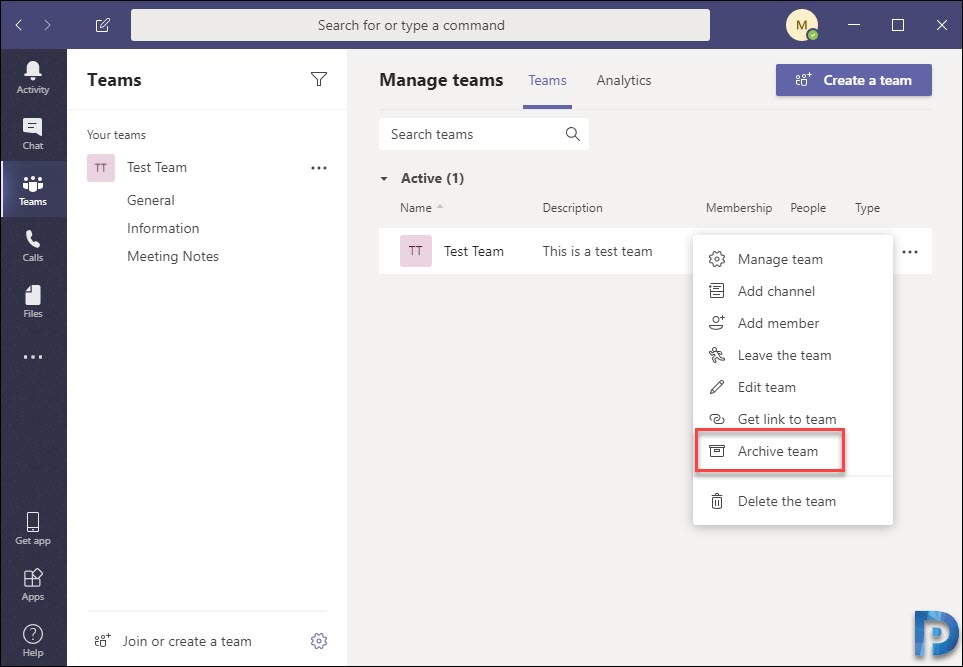
Task: Select the Teams sidebar icon
Action: [33, 189]
